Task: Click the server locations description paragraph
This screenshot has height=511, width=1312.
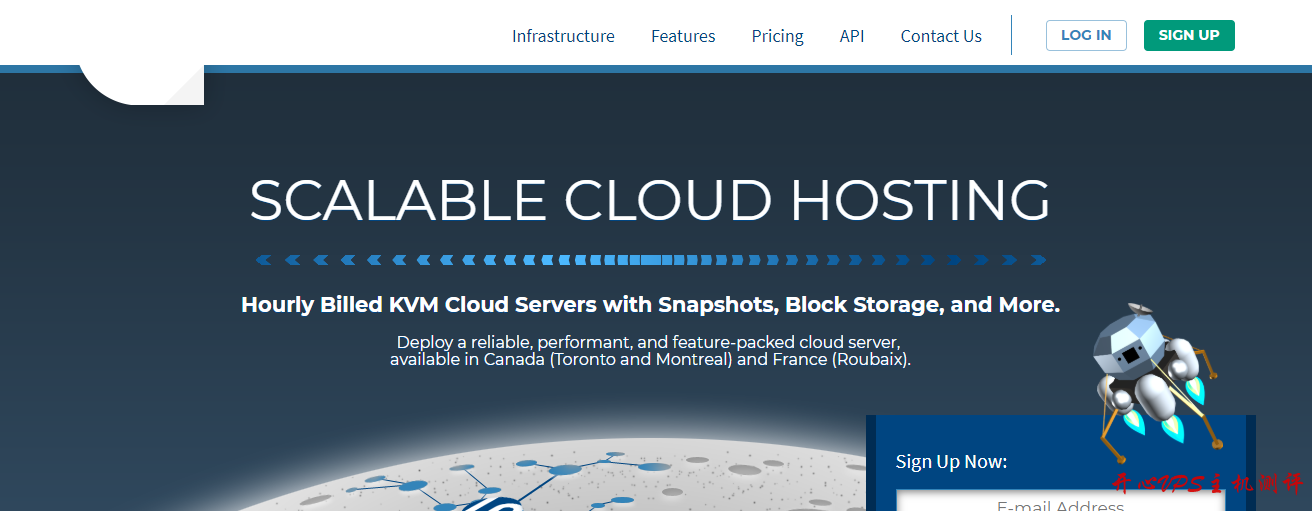Action: pos(650,351)
